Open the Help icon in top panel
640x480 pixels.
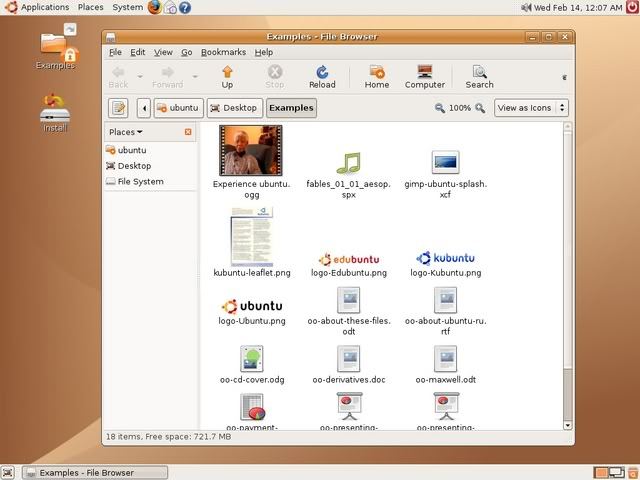pos(185,7)
